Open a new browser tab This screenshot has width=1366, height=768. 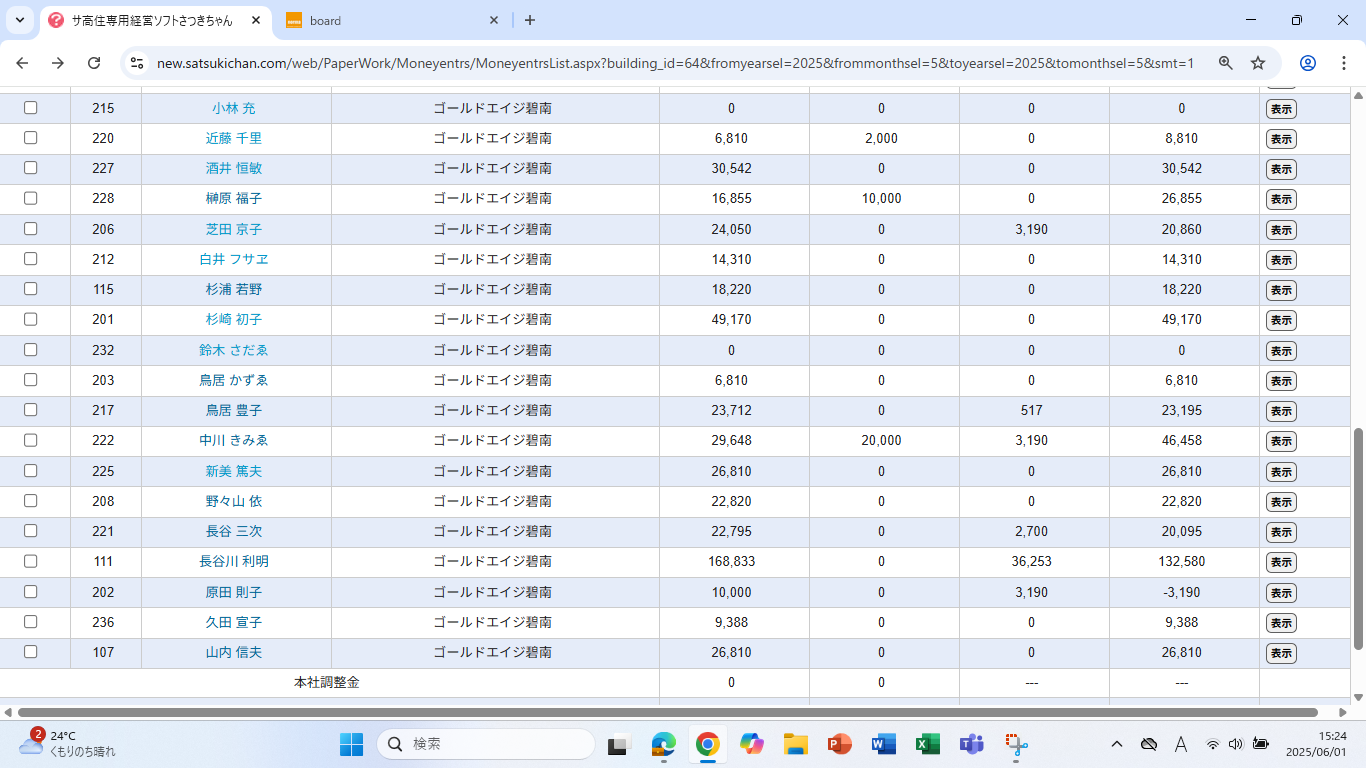click(530, 20)
